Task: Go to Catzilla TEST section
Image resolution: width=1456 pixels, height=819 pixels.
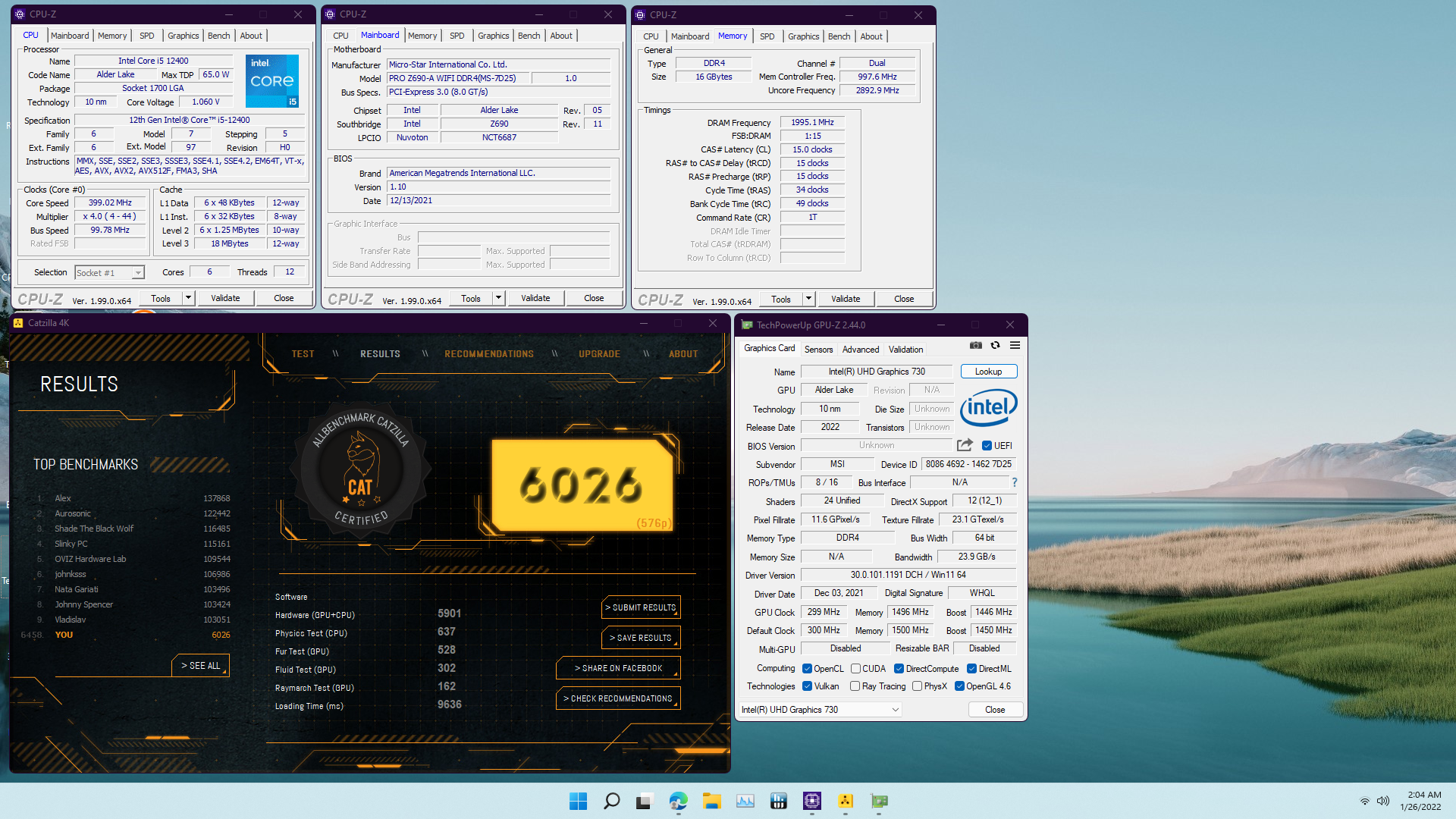Action: (303, 354)
